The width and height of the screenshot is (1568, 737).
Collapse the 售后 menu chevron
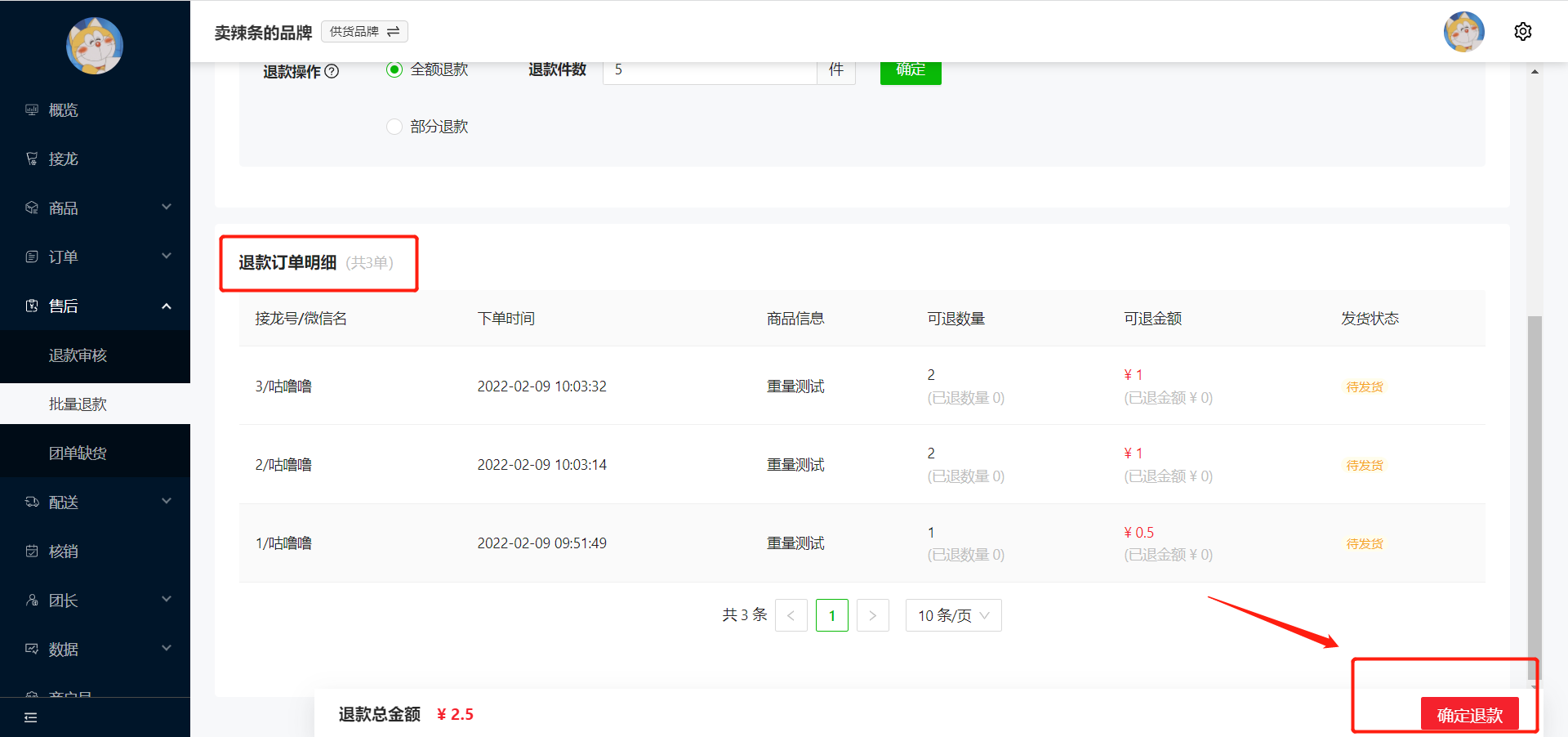167,306
